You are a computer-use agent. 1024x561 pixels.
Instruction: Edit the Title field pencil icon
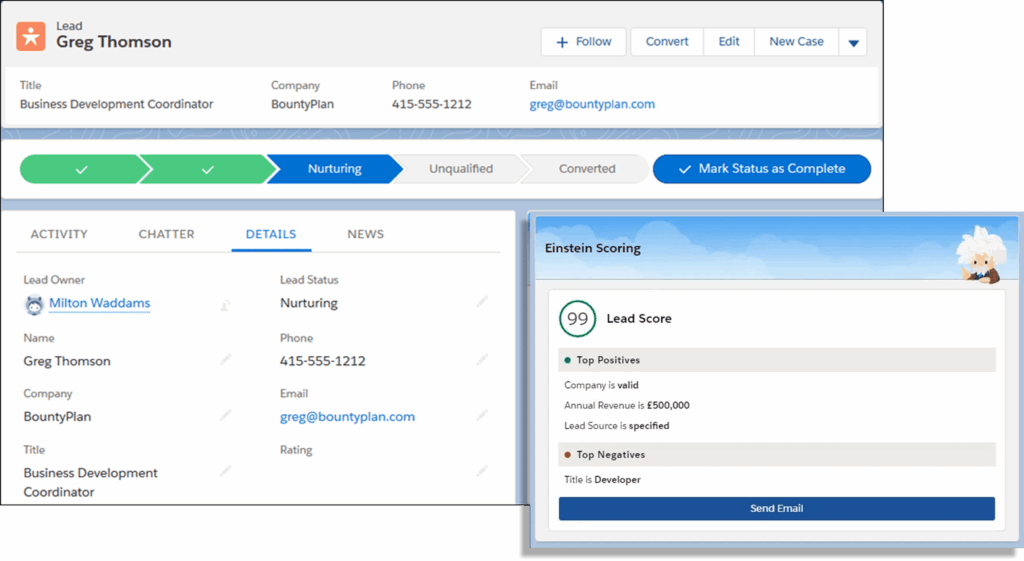click(225, 470)
